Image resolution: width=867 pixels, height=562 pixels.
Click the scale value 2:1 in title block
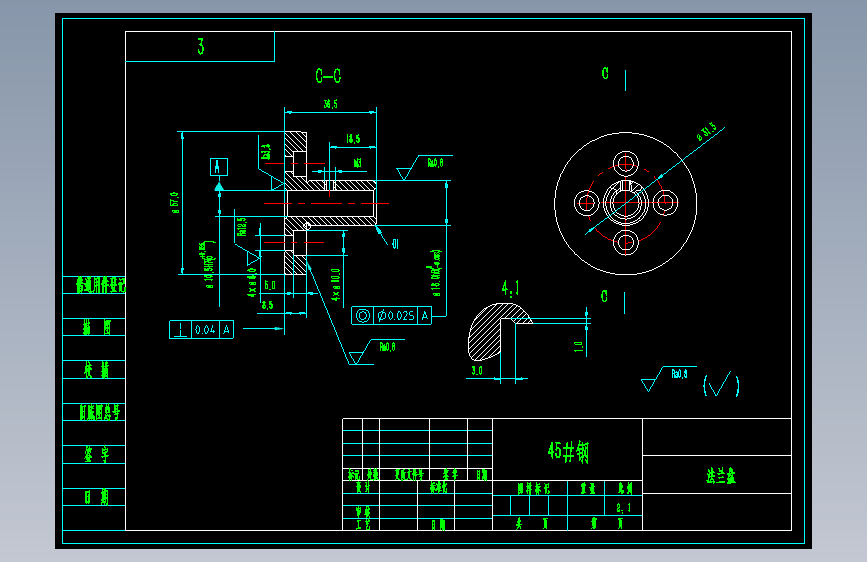[623, 507]
